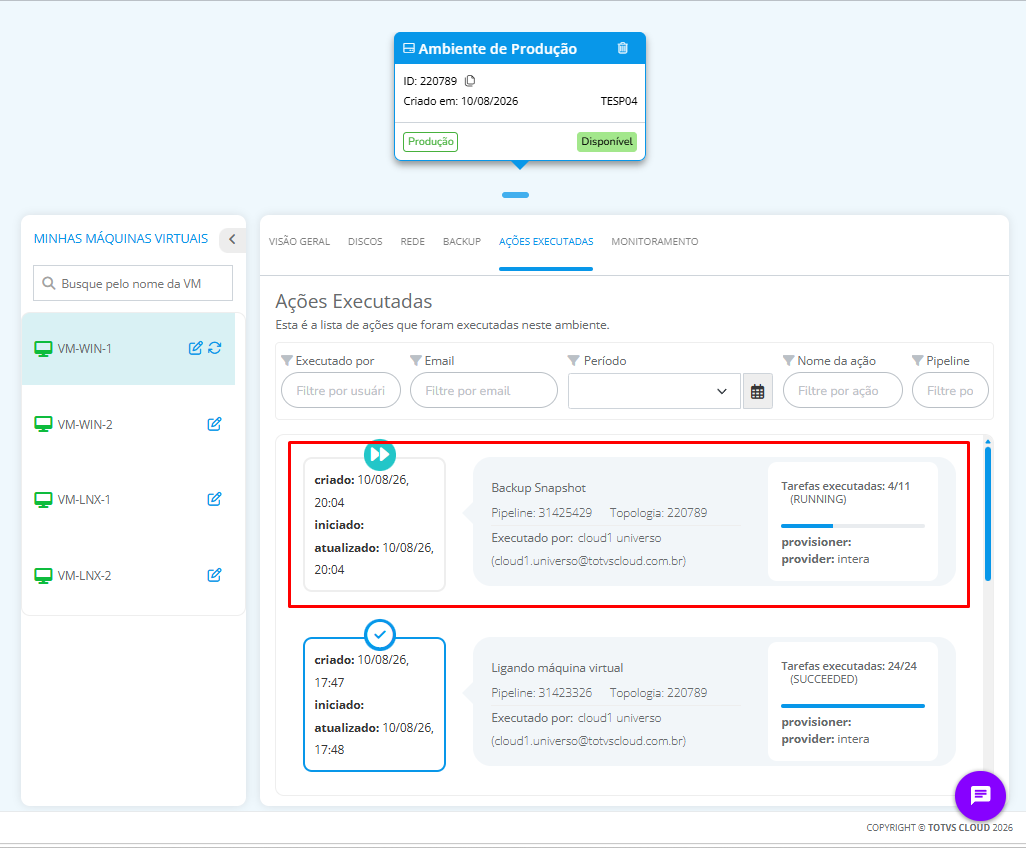This screenshot has height=848, width=1026.
Task: Click the running fast-forward status icon
Action: (380, 454)
